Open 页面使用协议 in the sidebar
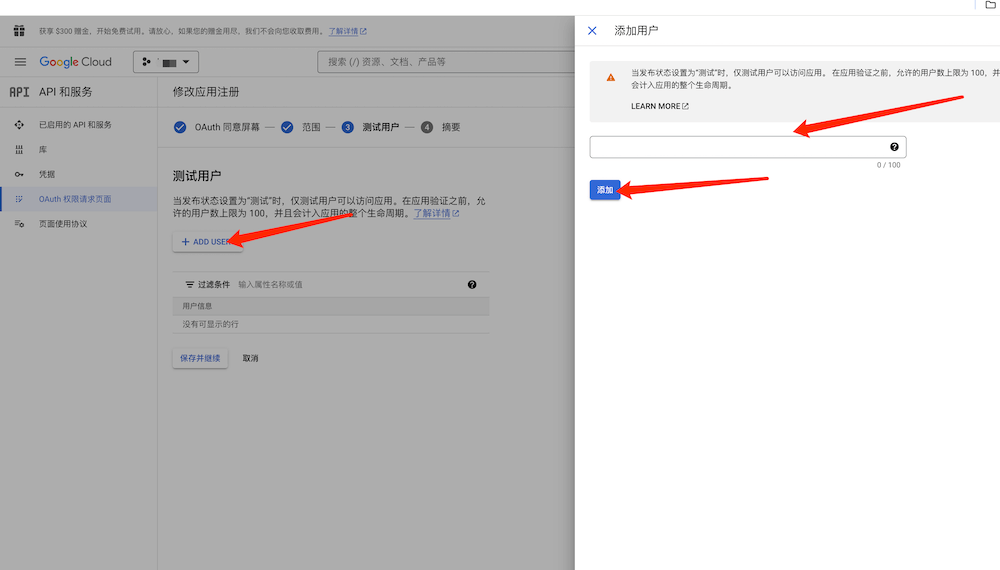Screen dimensions: 1000x570 [63, 224]
